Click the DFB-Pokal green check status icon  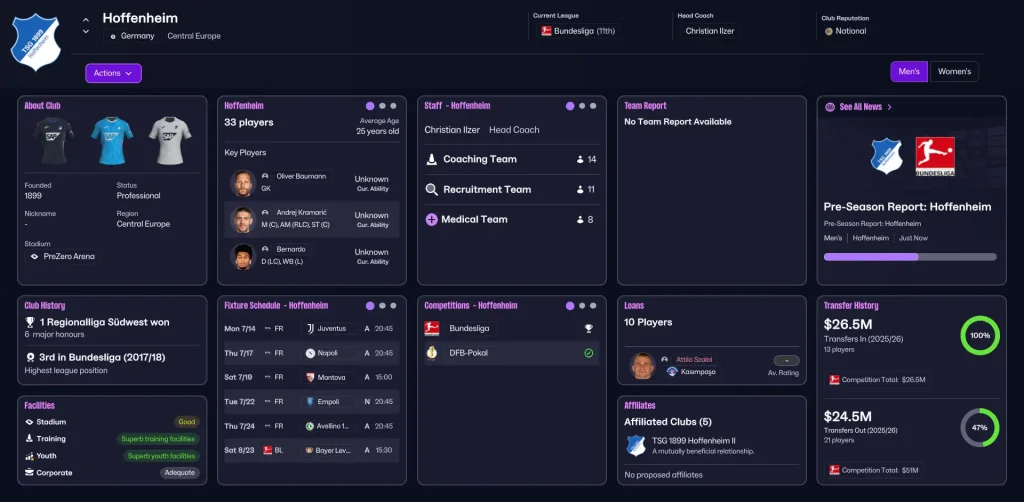[x=588, y=353]
